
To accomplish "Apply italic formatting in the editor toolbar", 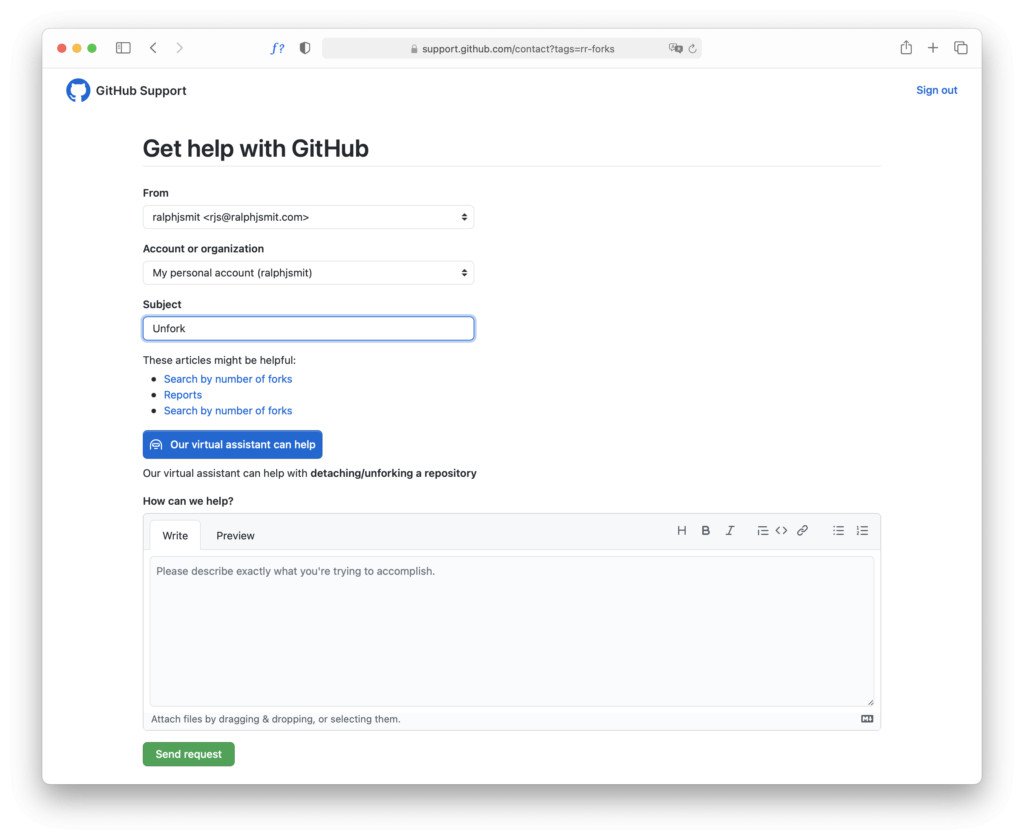I will coord(730,530).
